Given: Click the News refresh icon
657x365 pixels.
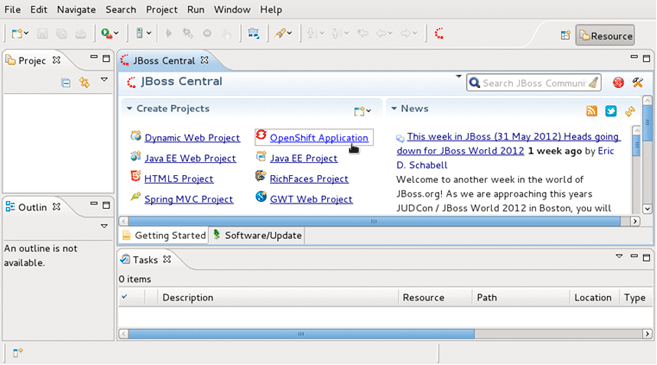Looking at the screenshot, I should (630, 111).
